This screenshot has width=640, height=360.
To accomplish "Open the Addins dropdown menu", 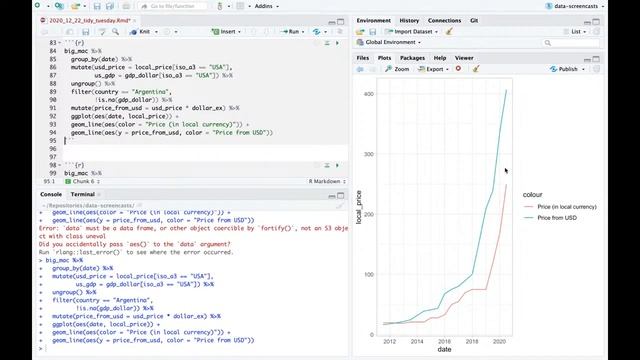I will 267,6.
